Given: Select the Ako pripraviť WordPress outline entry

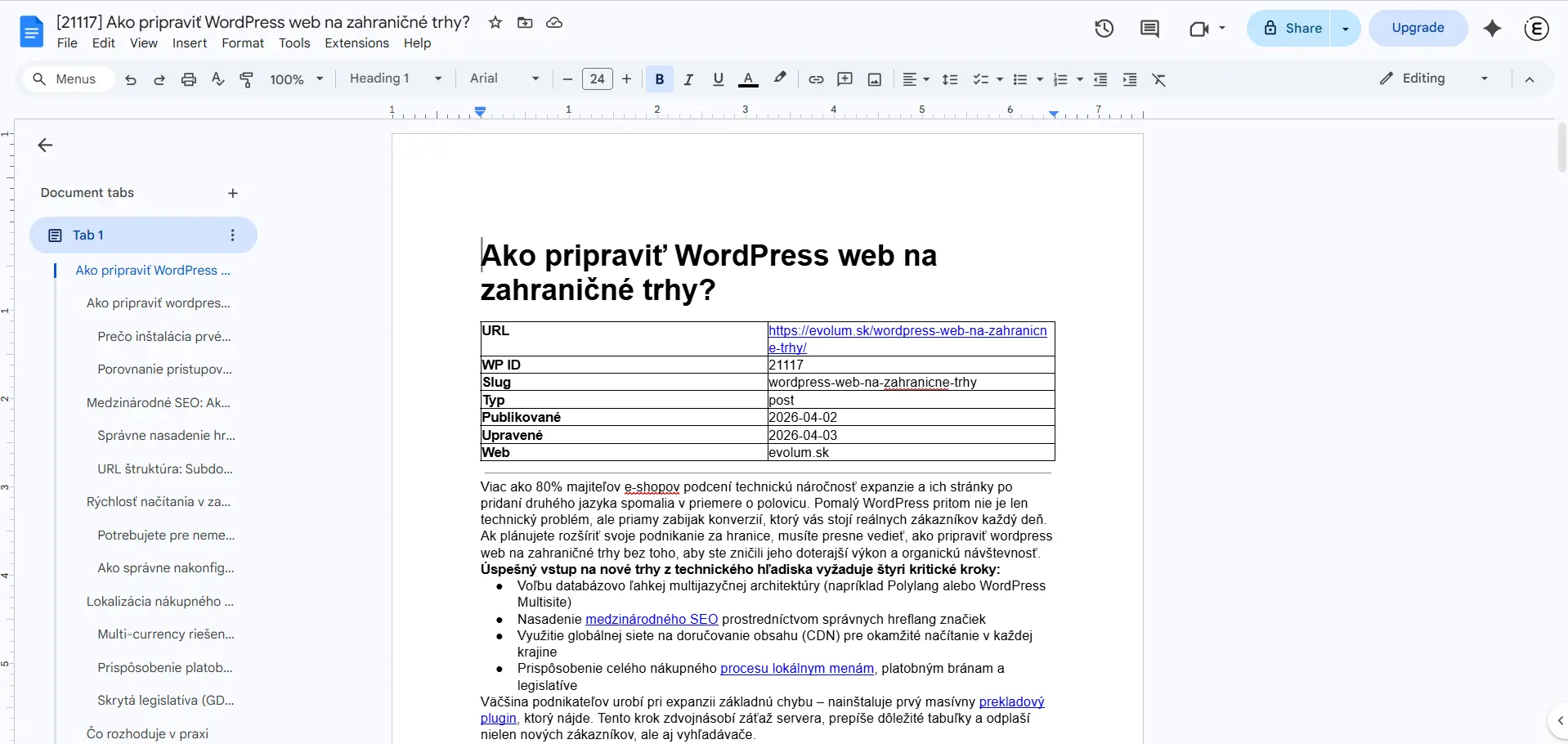Looking at the screenshot, I should coord(151,271).
